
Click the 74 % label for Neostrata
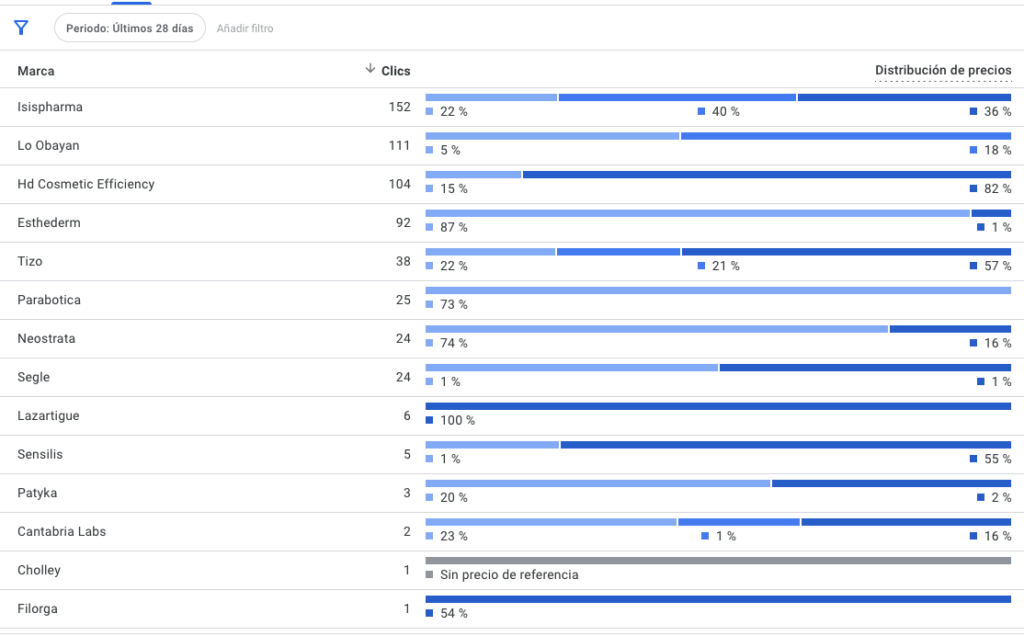[454, 343]
